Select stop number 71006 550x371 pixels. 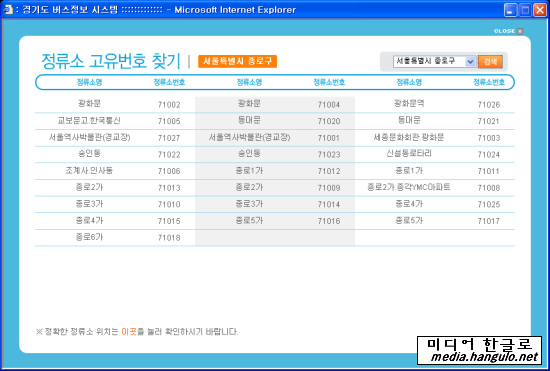point(169,171)
